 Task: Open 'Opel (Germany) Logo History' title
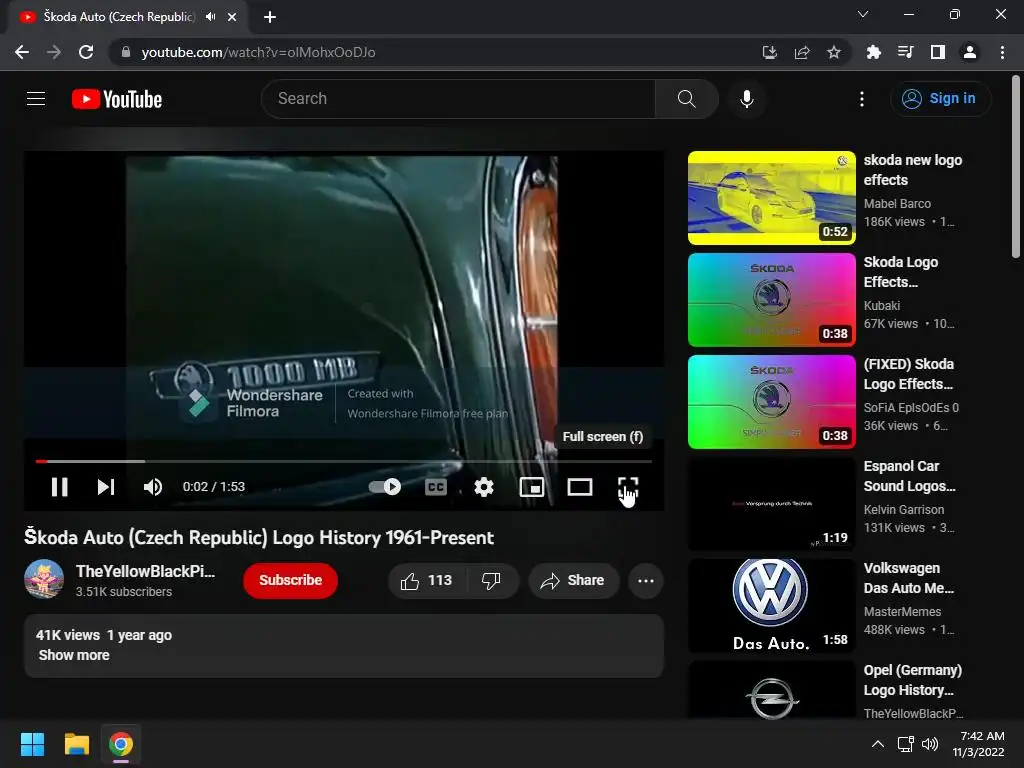912,680
